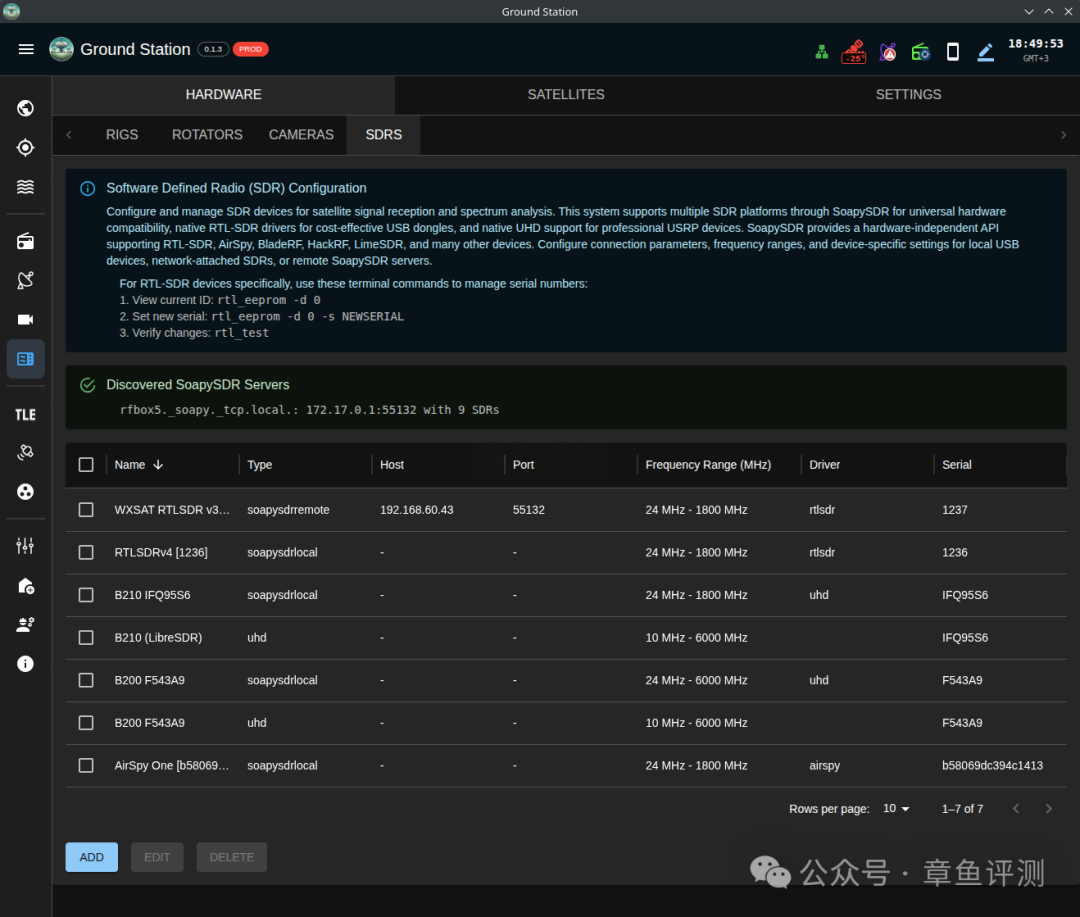Open the satellite groups circle icon in sidebar

pyautogui.click(x=25, y=492)
